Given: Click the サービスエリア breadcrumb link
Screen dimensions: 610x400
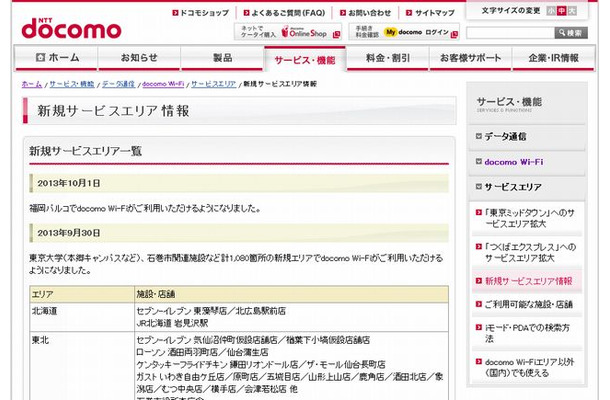Looking at the screenshot, I should 214,84.
